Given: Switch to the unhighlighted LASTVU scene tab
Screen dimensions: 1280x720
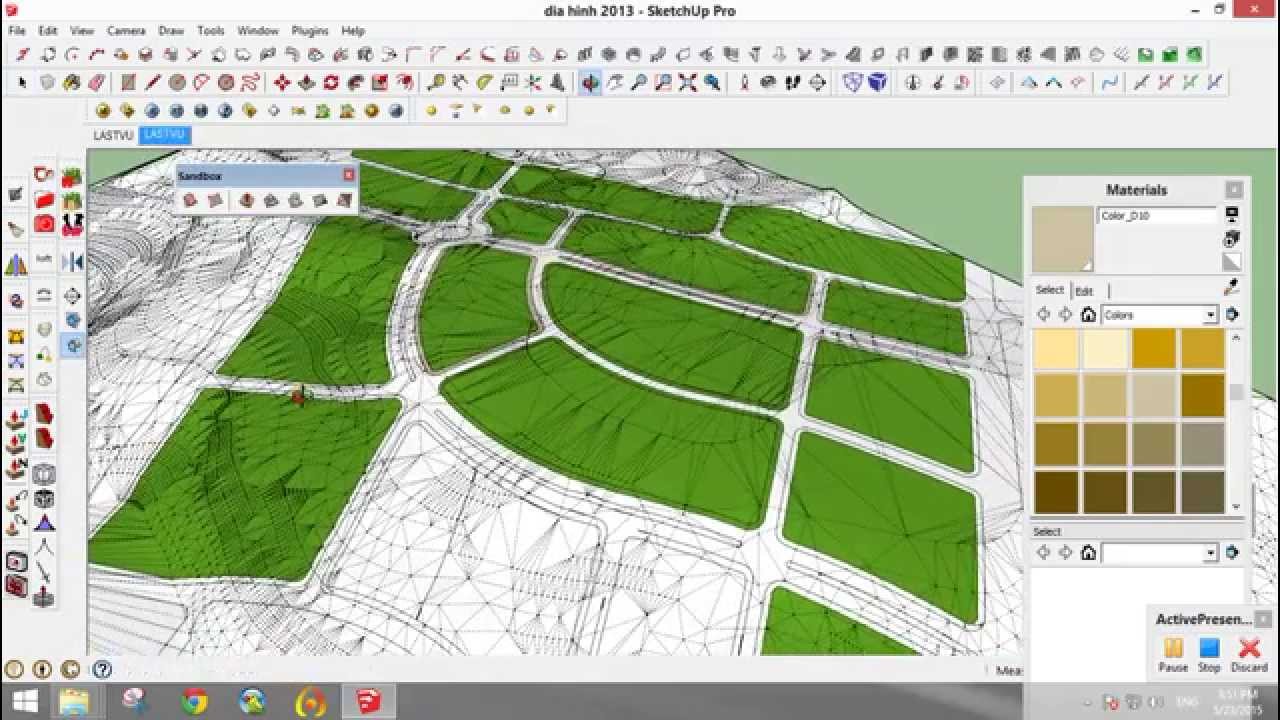Looking at the screenshot, I should tap(112, 135).
